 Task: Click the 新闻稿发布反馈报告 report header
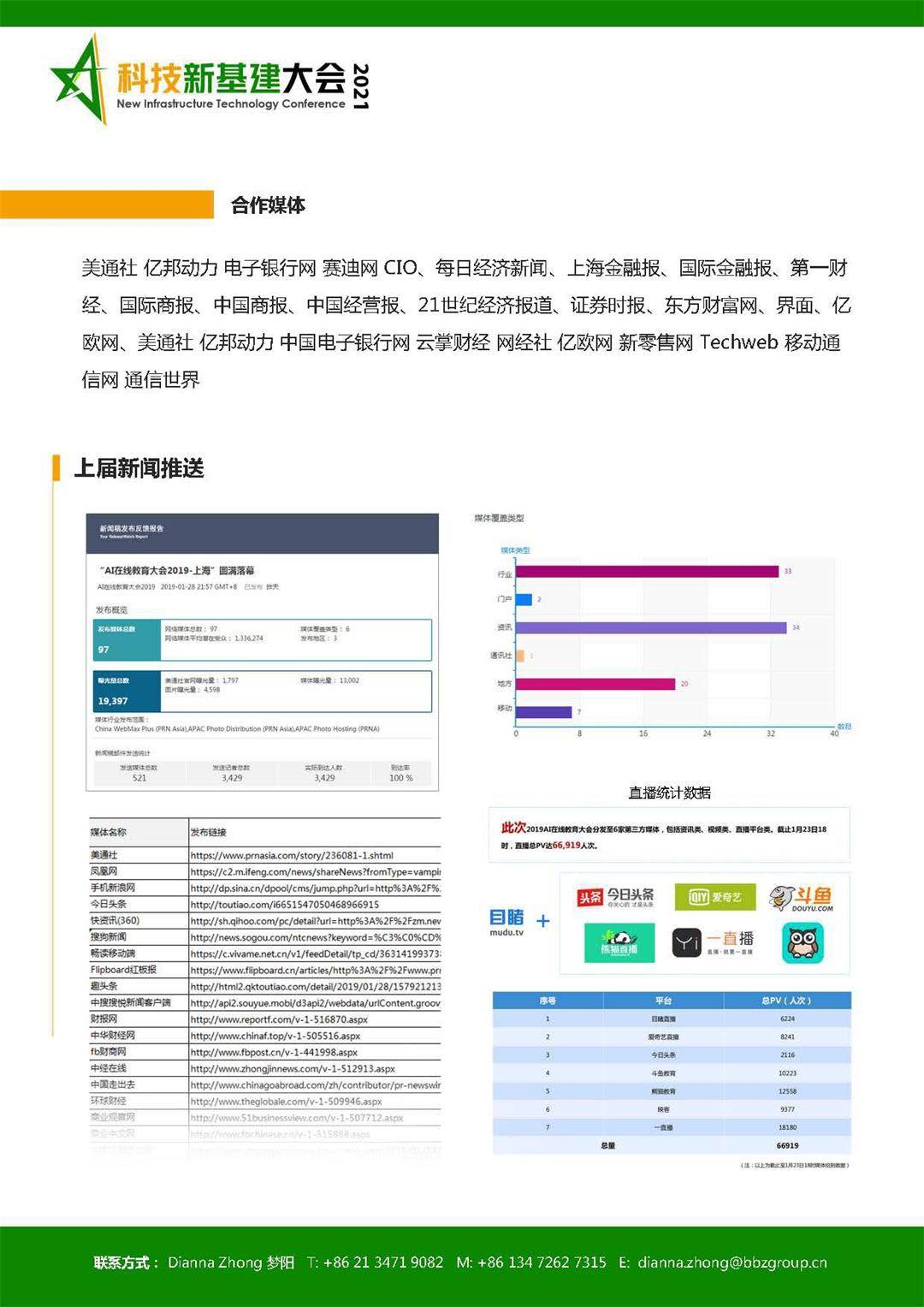pyautogui.click(x=263, y=532)
